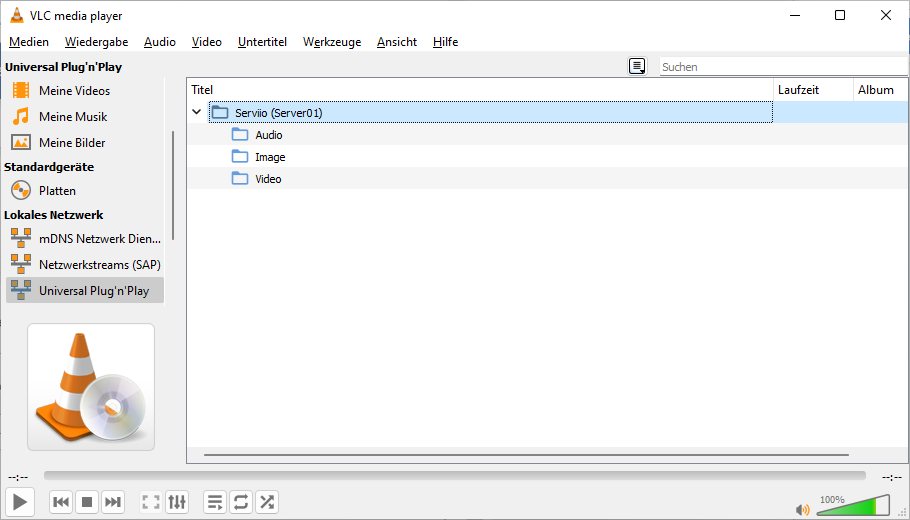Click the playlist horizontal scrollbar
The image size is (910, 520).
526,455
